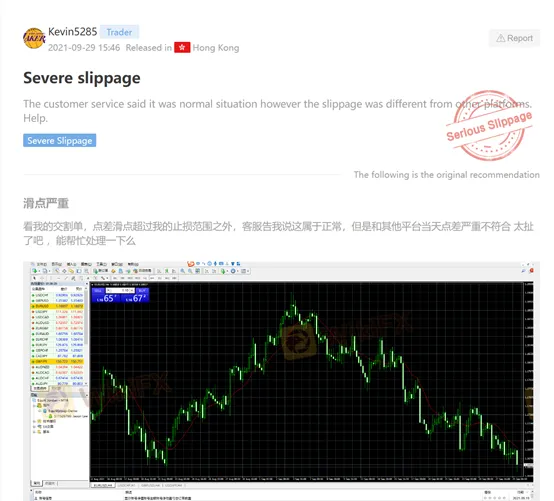Switch chart to MN timeframe

pyautogui.click(x=174, y=278)
